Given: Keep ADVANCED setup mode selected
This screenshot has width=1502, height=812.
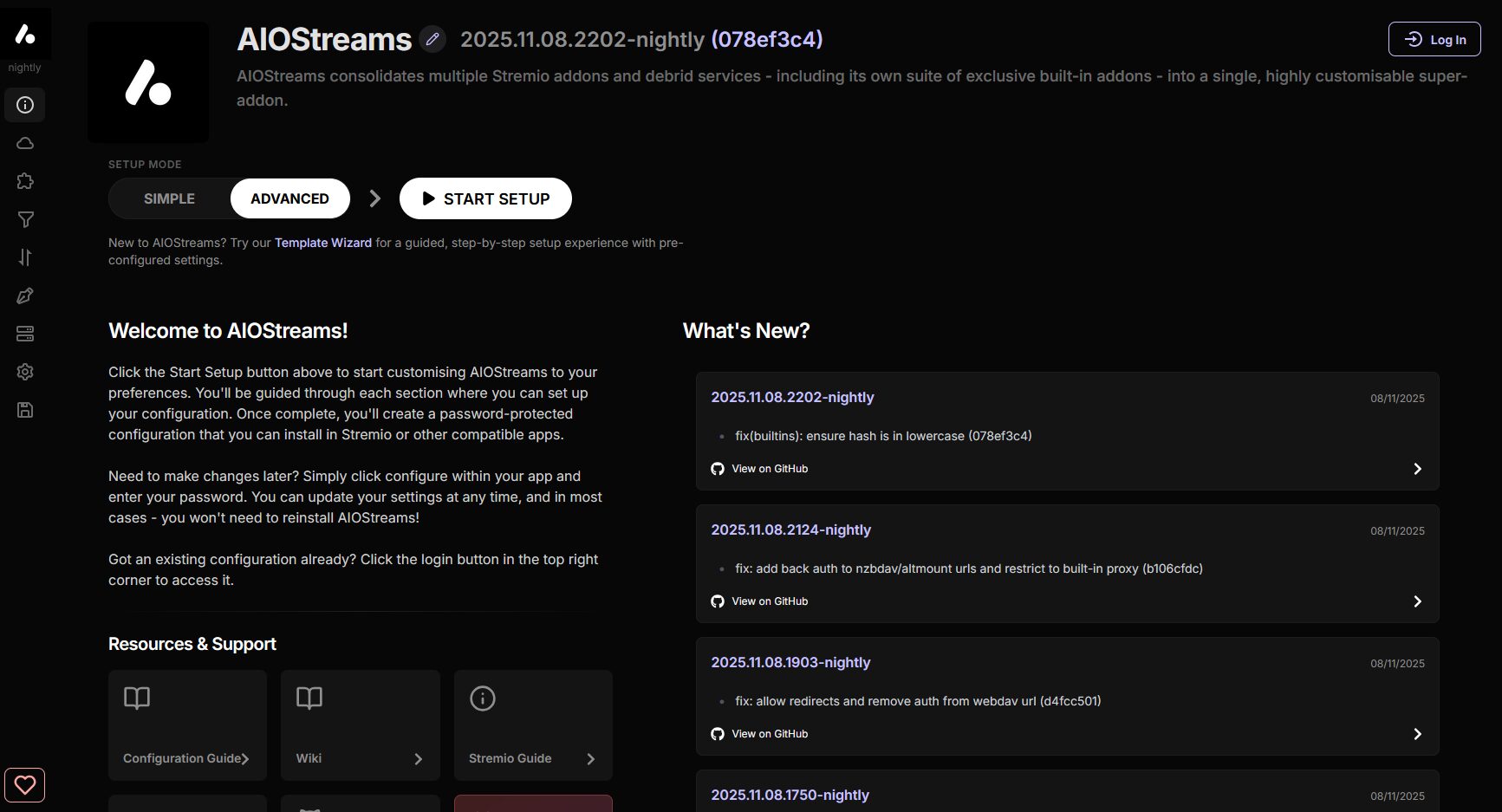Looking at the screenshot, I should [x=289, y=198].
